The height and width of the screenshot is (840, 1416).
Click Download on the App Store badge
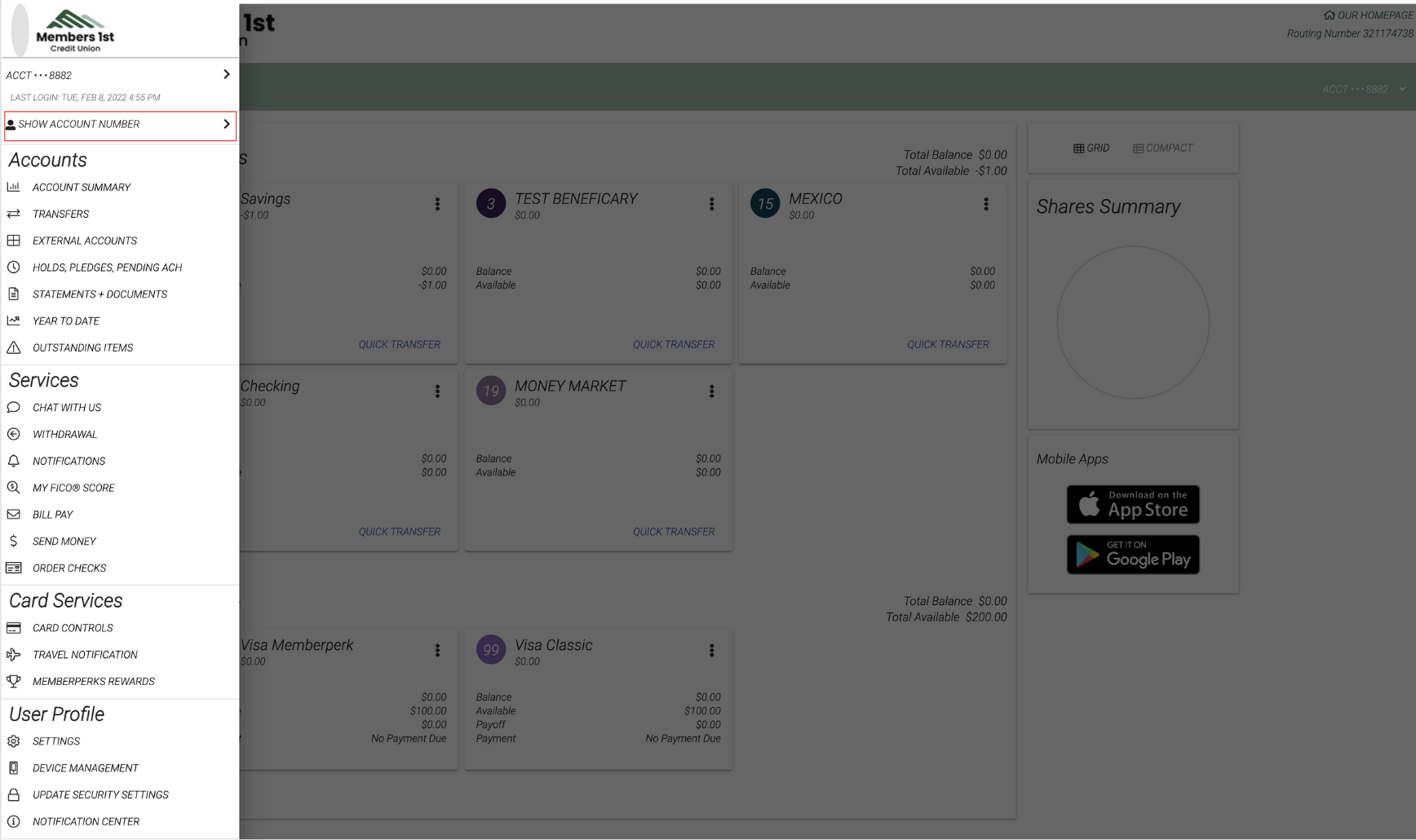(1133, 505)
